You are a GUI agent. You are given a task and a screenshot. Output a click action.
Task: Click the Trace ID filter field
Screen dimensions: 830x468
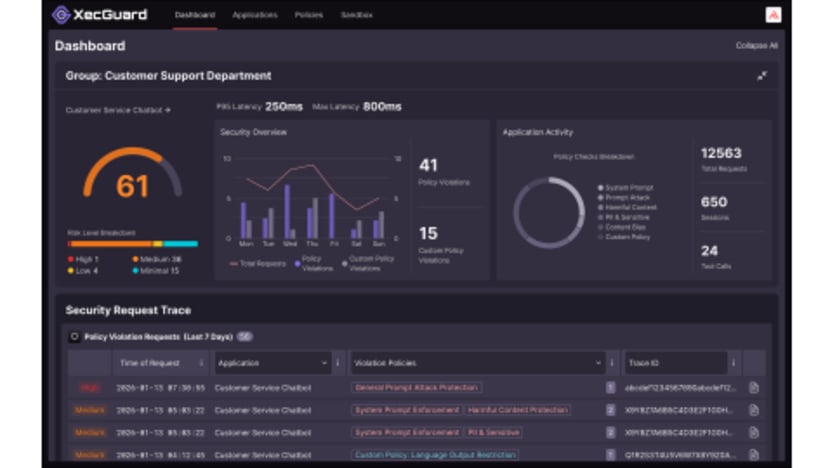click(676, 363)
